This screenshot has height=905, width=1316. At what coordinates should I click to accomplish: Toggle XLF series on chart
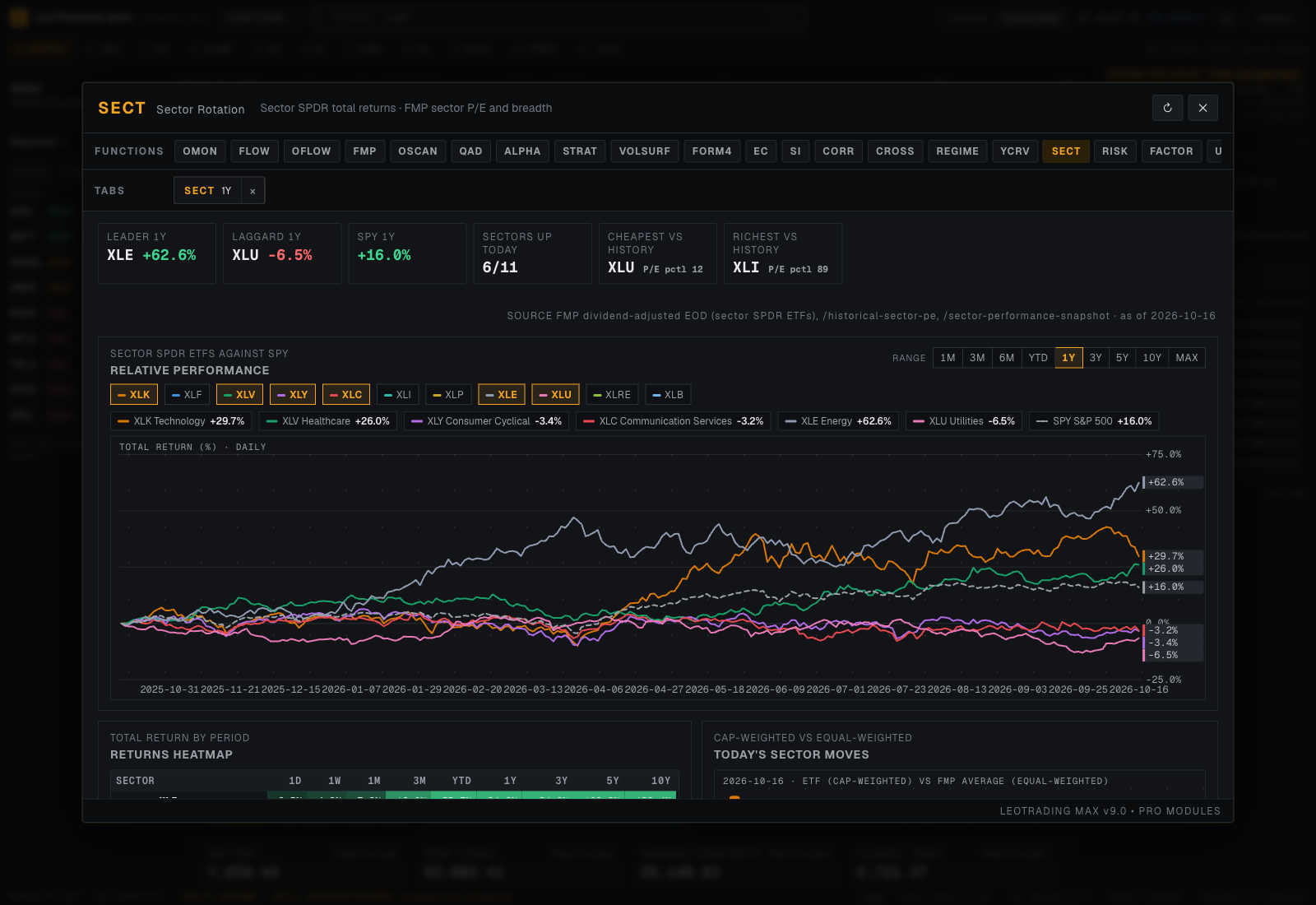[x=188, y=395]
